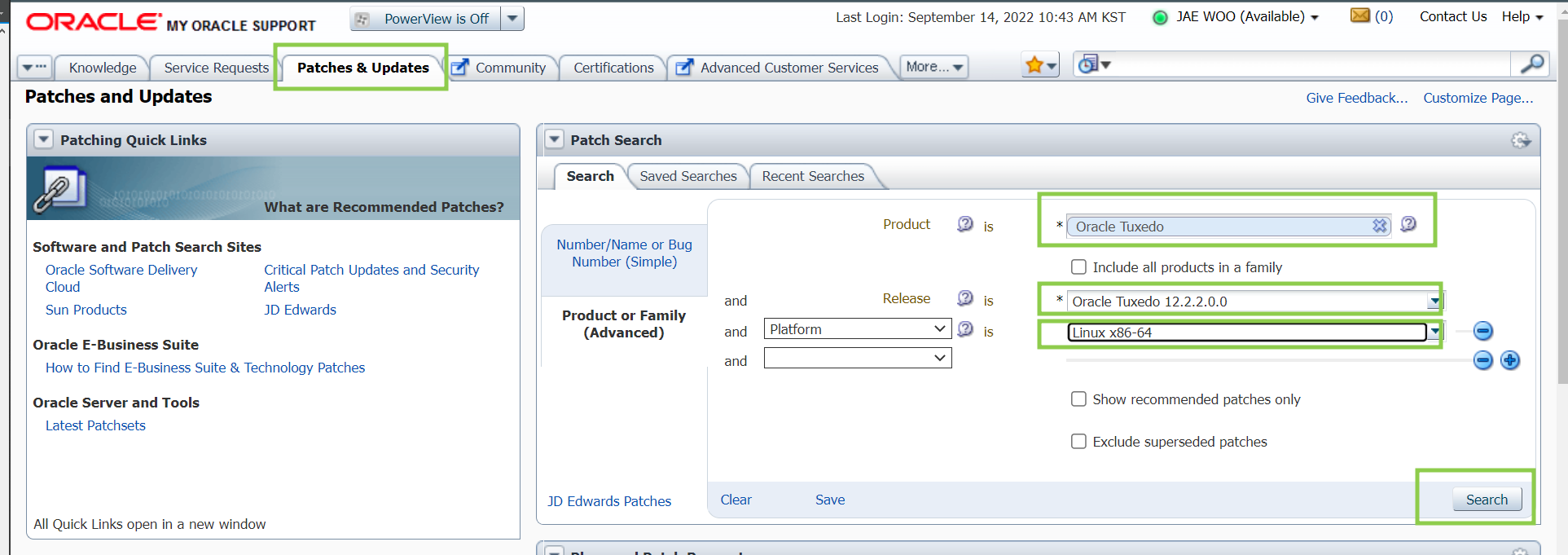The width and height of the screenshot is (1568, 555).
Task: Click Give Feedback link
Action: 1357,98
